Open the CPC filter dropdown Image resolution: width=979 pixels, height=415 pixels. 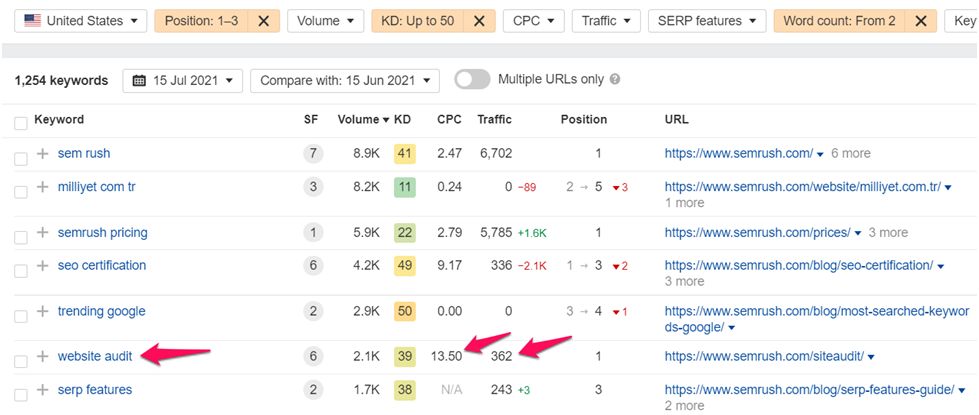[534, 21]
